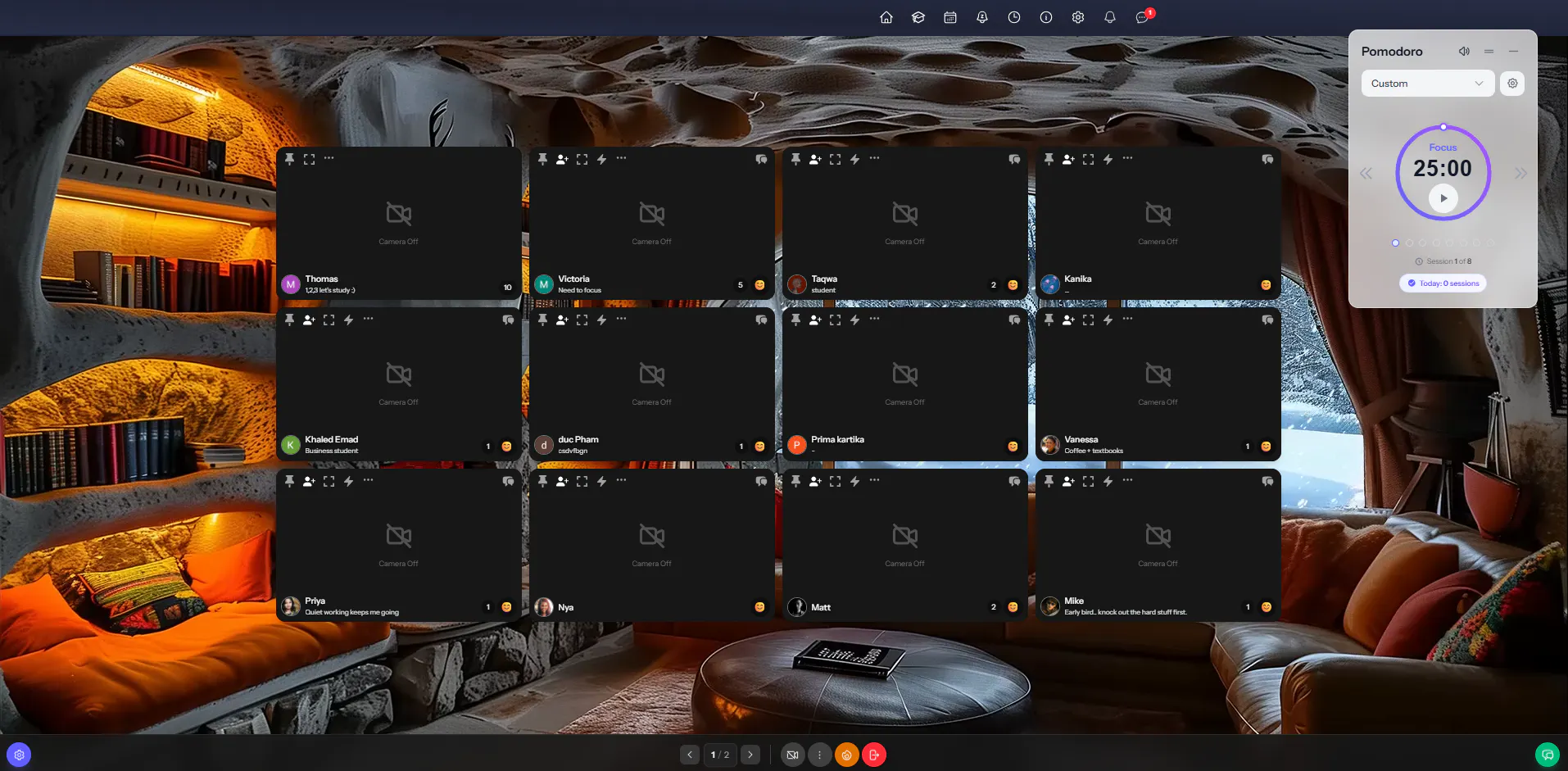Mute Pomodoro sound via speaker icon
Viewport: 1568px width, 771px height.
tap(1463, 51)
